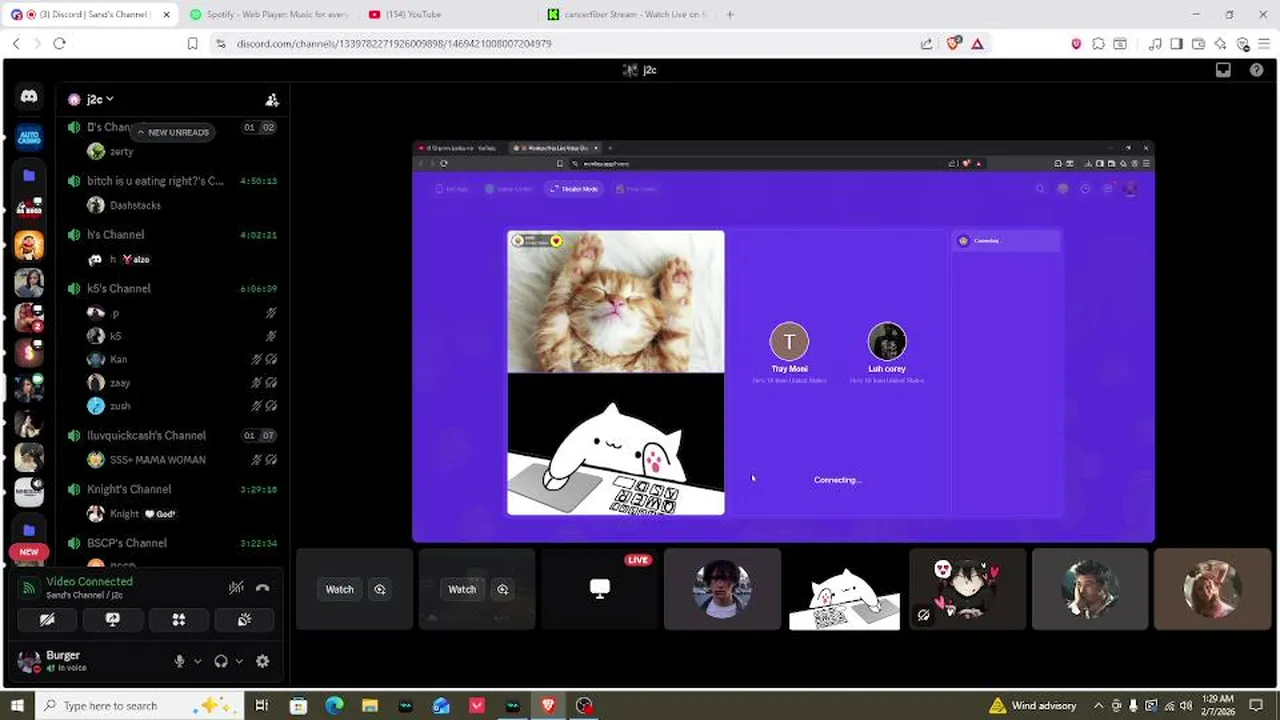
Task: Expand the headphone output options chevron
Action: click(239, 661)
